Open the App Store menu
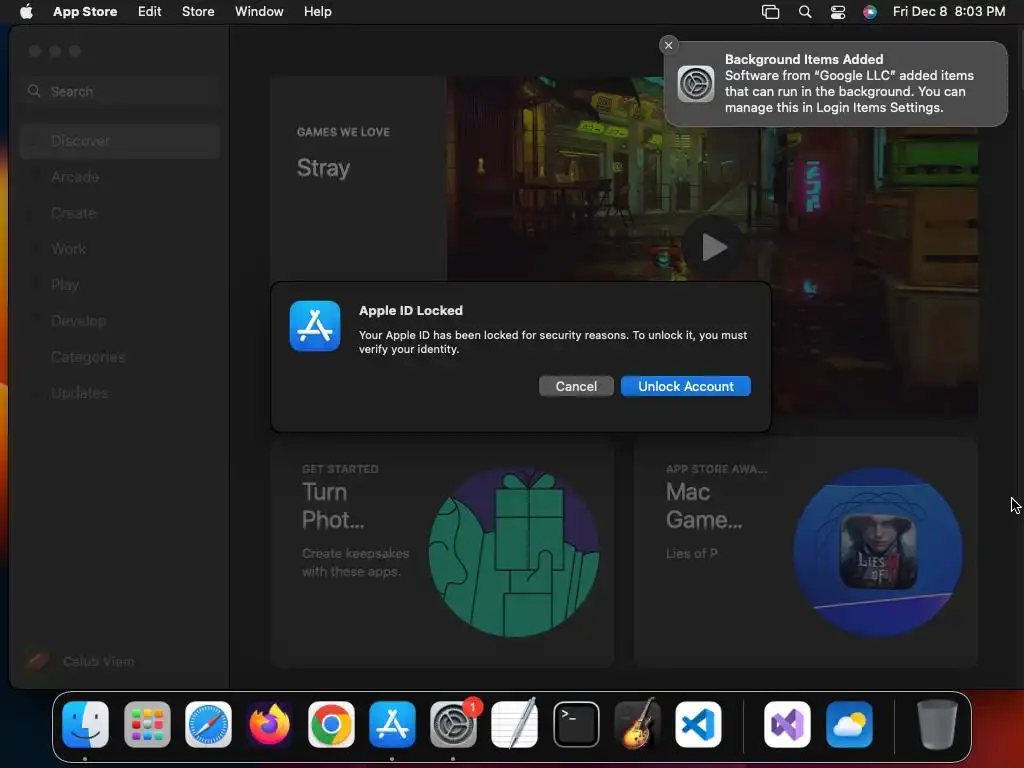This screenshot has height=768, width=1024. click(x=85, y=11)
